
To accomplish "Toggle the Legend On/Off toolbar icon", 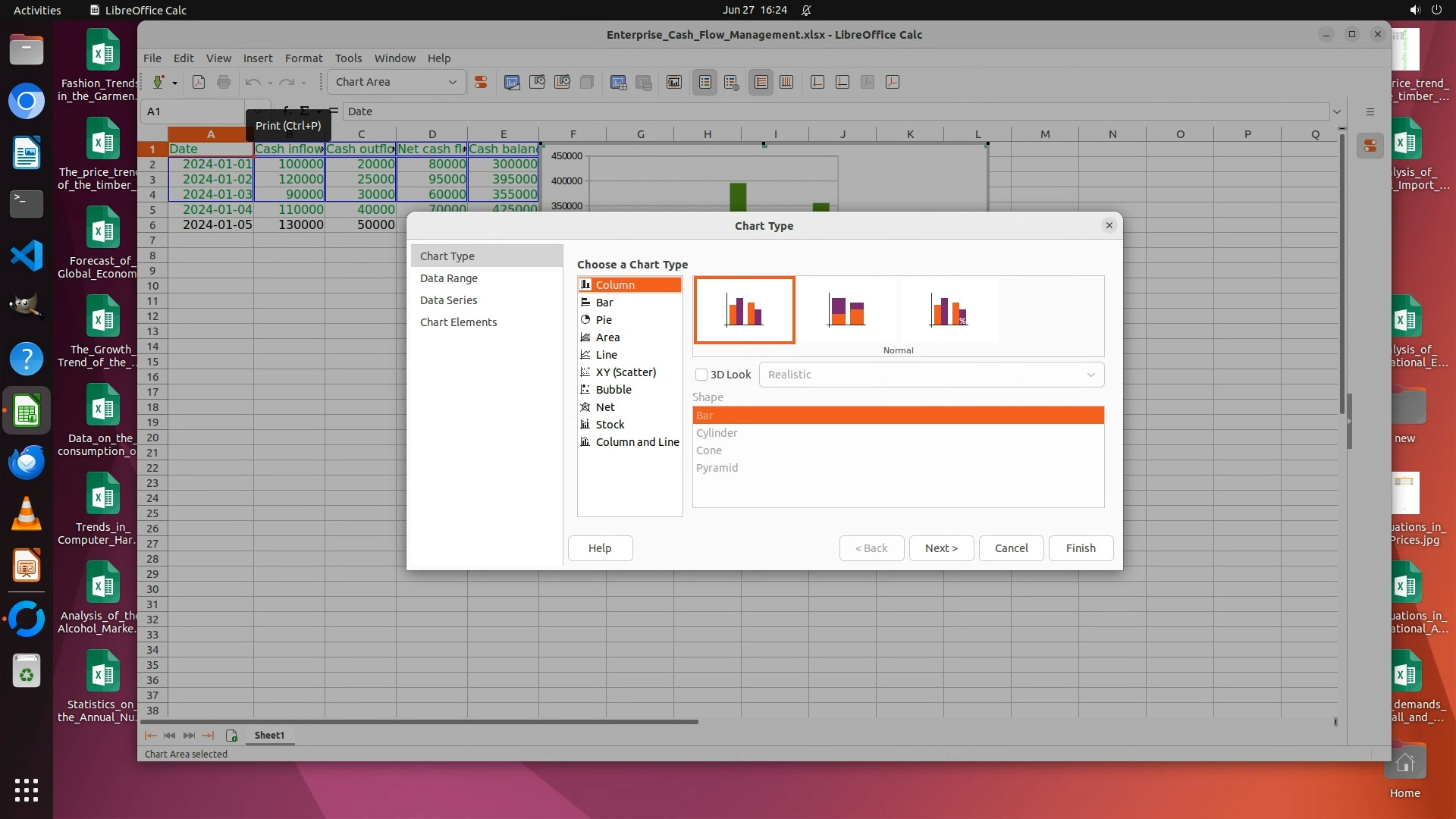I will tap(704, 82).
